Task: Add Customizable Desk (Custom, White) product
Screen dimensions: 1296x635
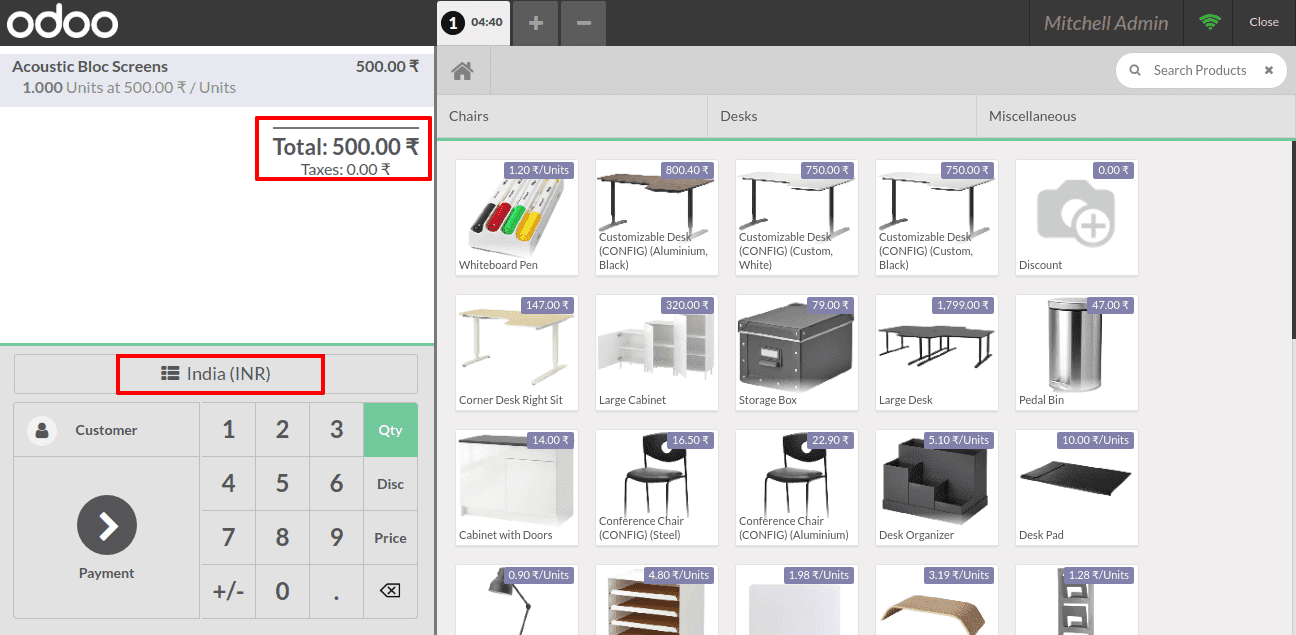Action: point(797,217)
